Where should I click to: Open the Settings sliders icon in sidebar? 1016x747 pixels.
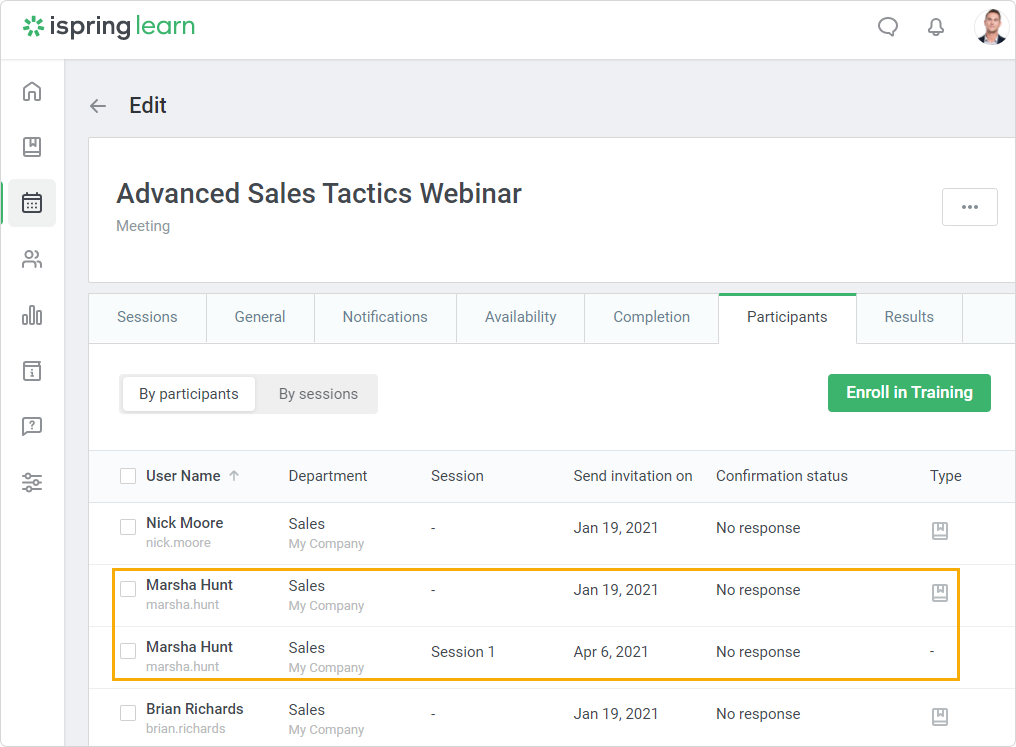32,483
